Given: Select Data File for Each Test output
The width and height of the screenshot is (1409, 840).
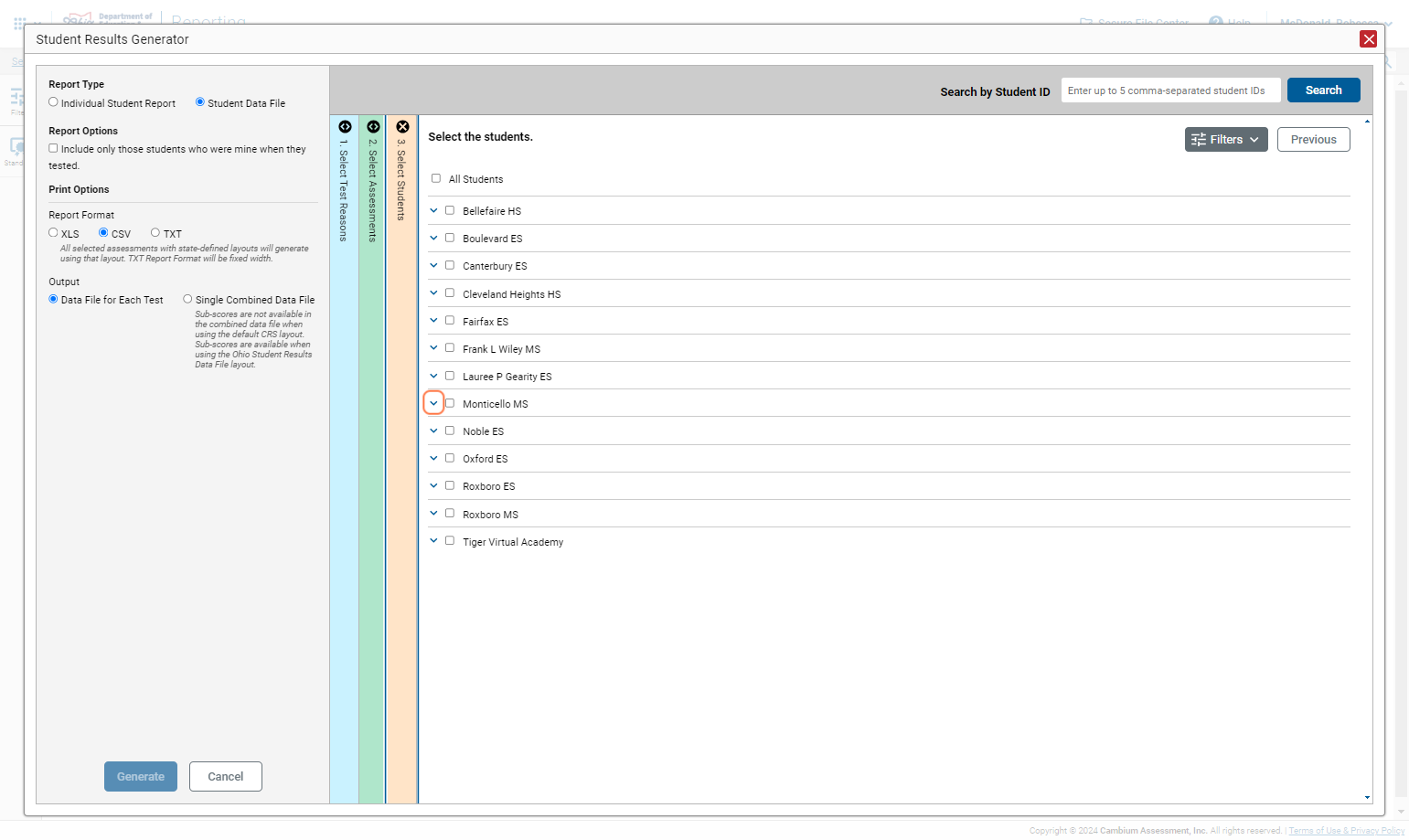Looking at the screenshot, I should coord(53,299).
